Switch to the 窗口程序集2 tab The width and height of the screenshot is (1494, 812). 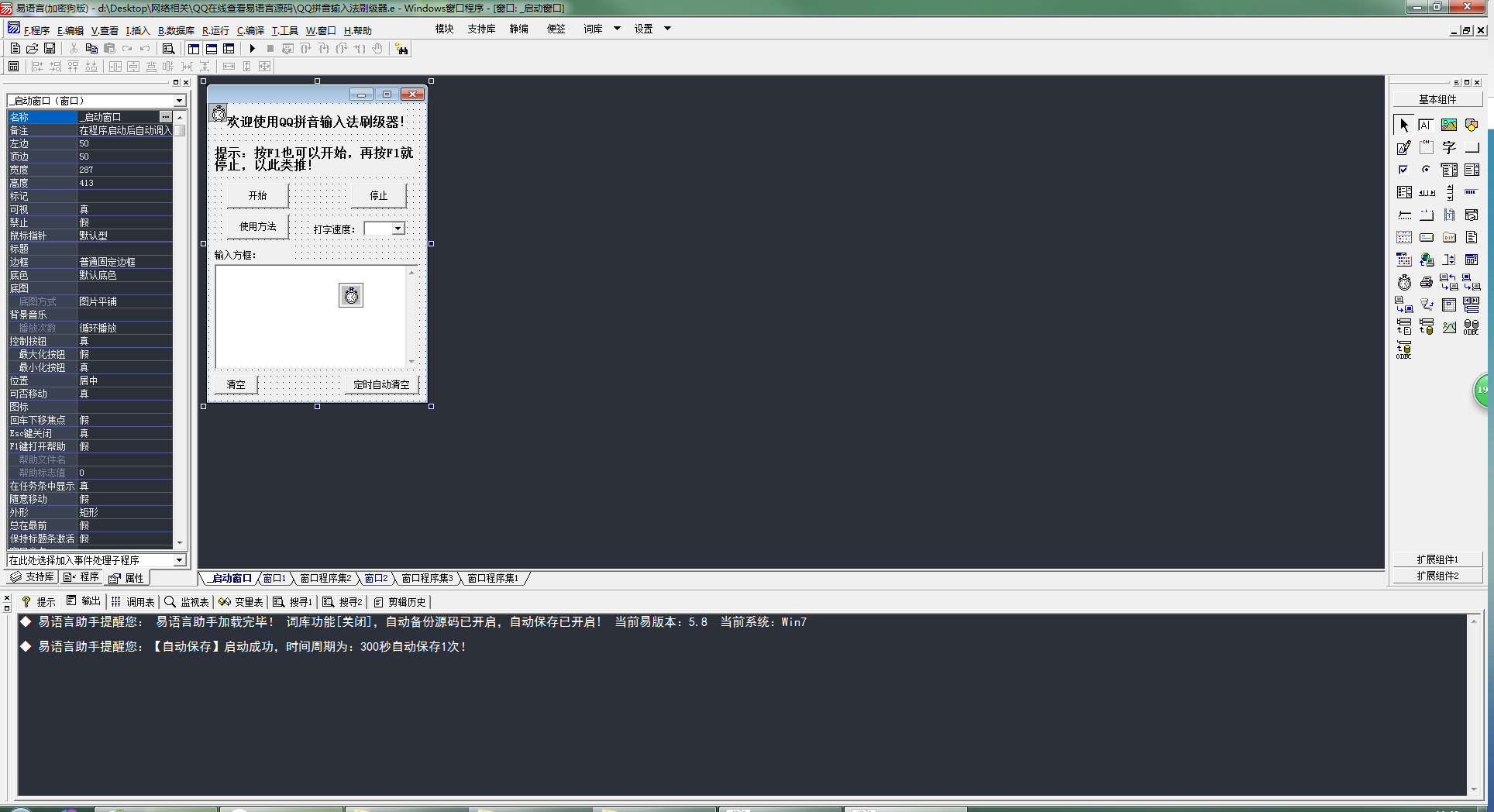pyautogui.click(x=325, y=579)
